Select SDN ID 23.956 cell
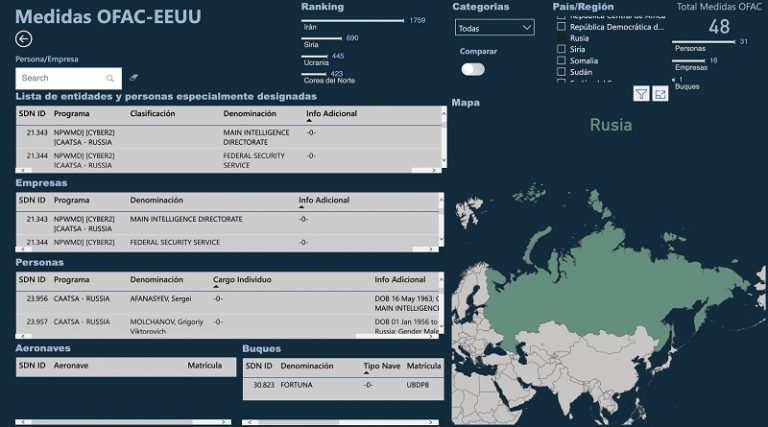Screen dimensions: 768x427 37,299
